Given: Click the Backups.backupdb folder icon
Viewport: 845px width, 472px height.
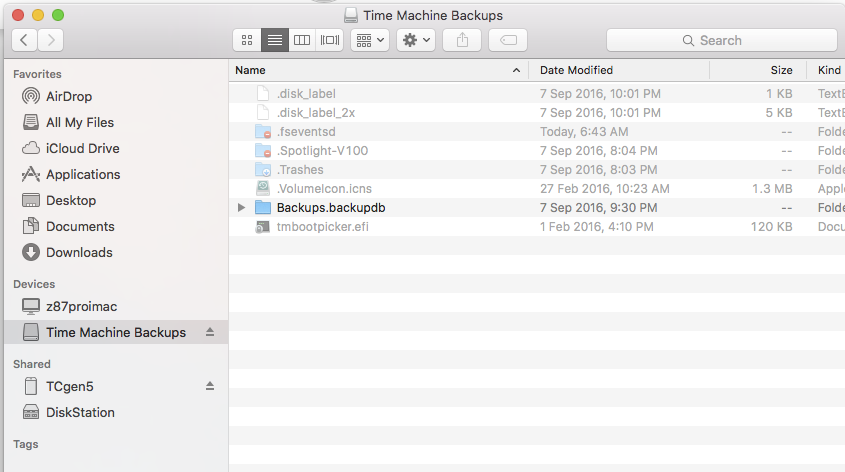Looking at the screenshot, I should pos(263,207).
